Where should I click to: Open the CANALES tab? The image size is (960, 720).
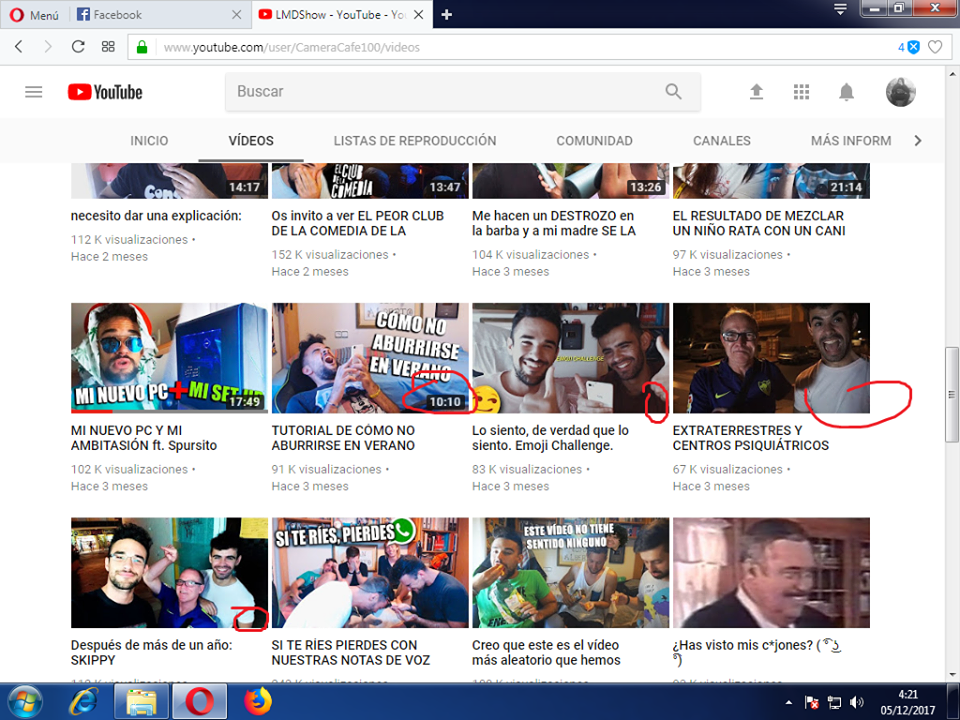click(722, 141)
